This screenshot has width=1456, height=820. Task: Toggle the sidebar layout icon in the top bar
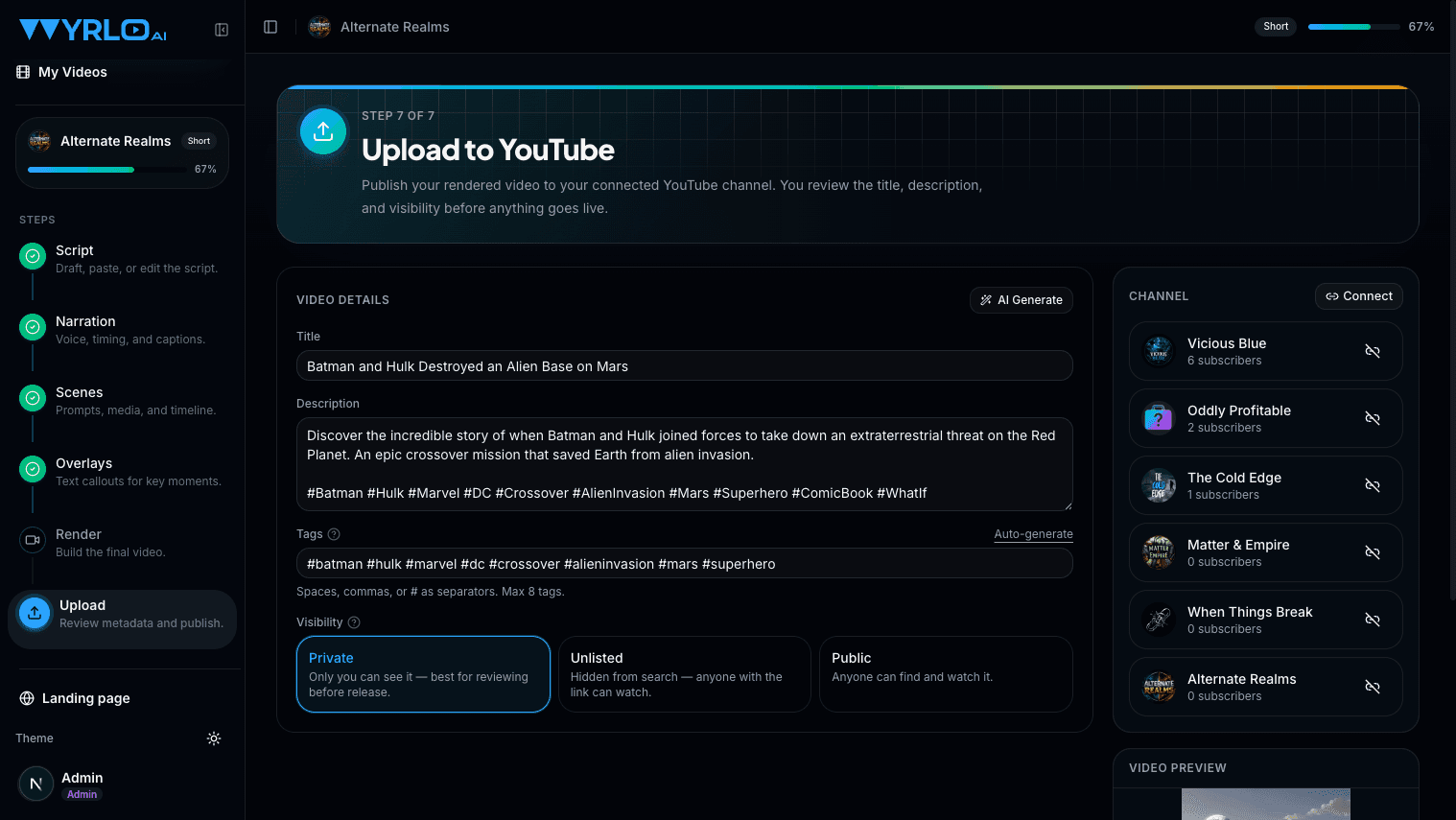pos(270,27)
